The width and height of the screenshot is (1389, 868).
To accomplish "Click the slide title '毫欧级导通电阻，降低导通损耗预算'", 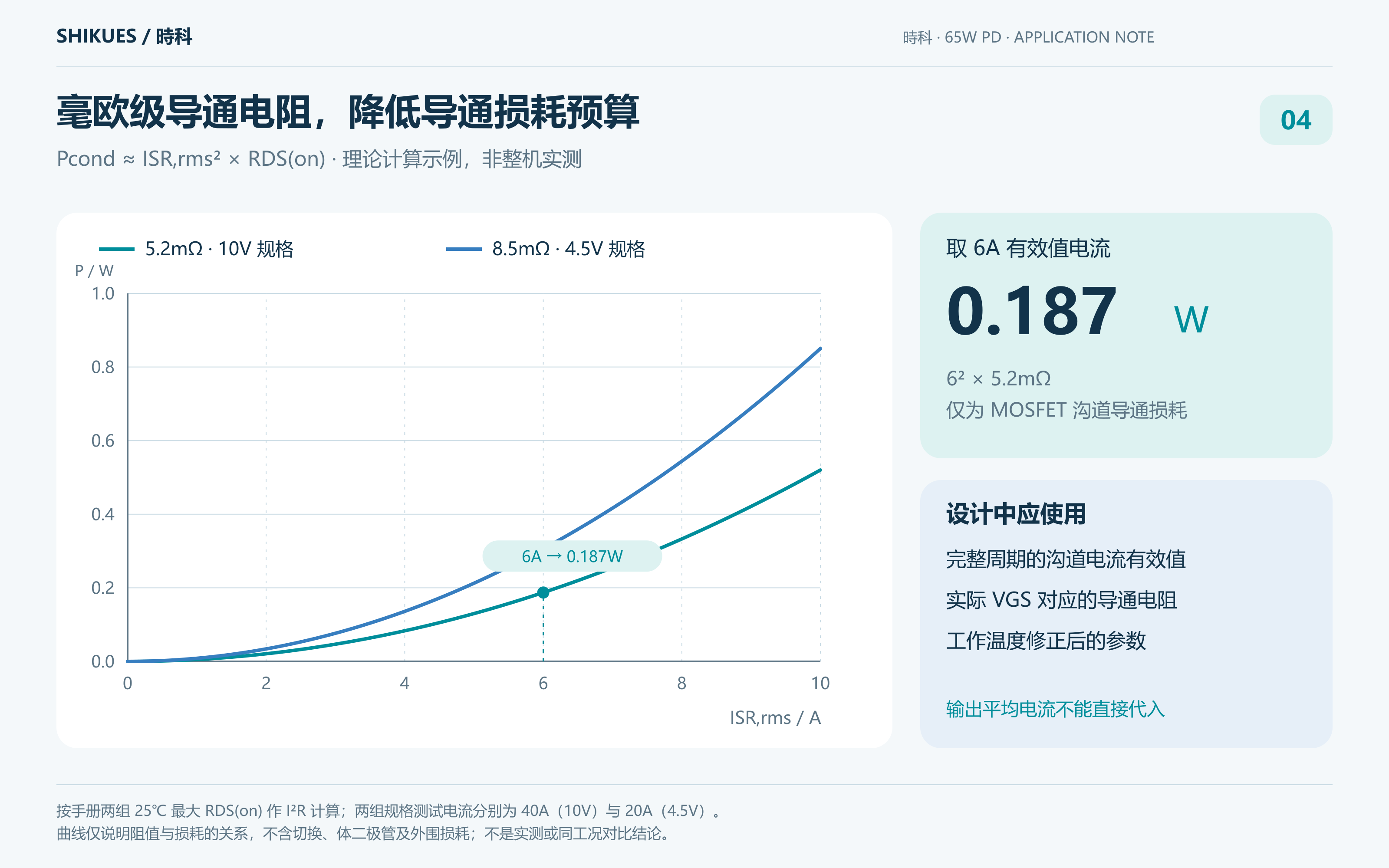I will [x=348, y=112].
